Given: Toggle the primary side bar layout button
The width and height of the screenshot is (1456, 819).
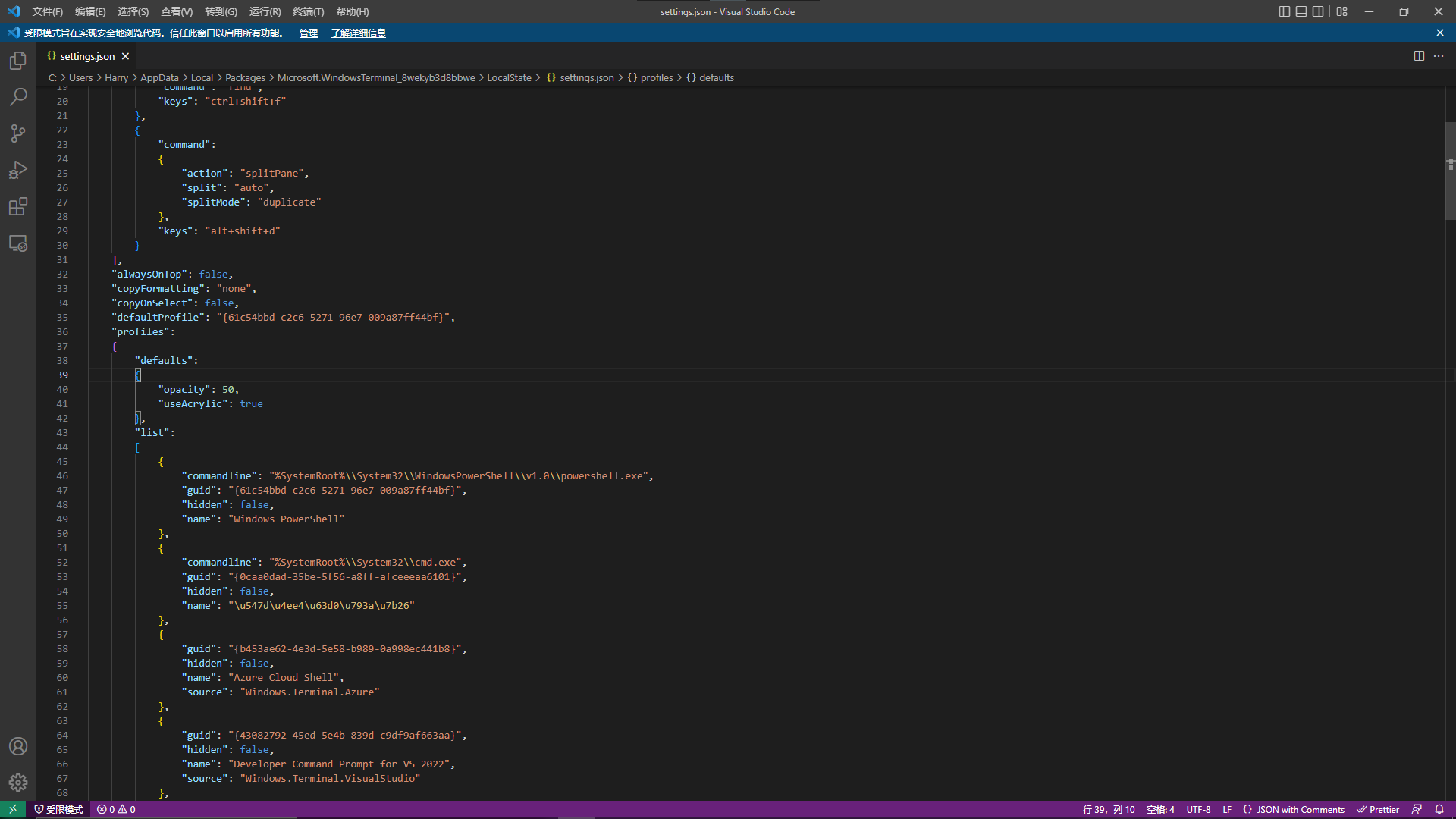Looking at the screenshot, I should (x=1284, y=11).
